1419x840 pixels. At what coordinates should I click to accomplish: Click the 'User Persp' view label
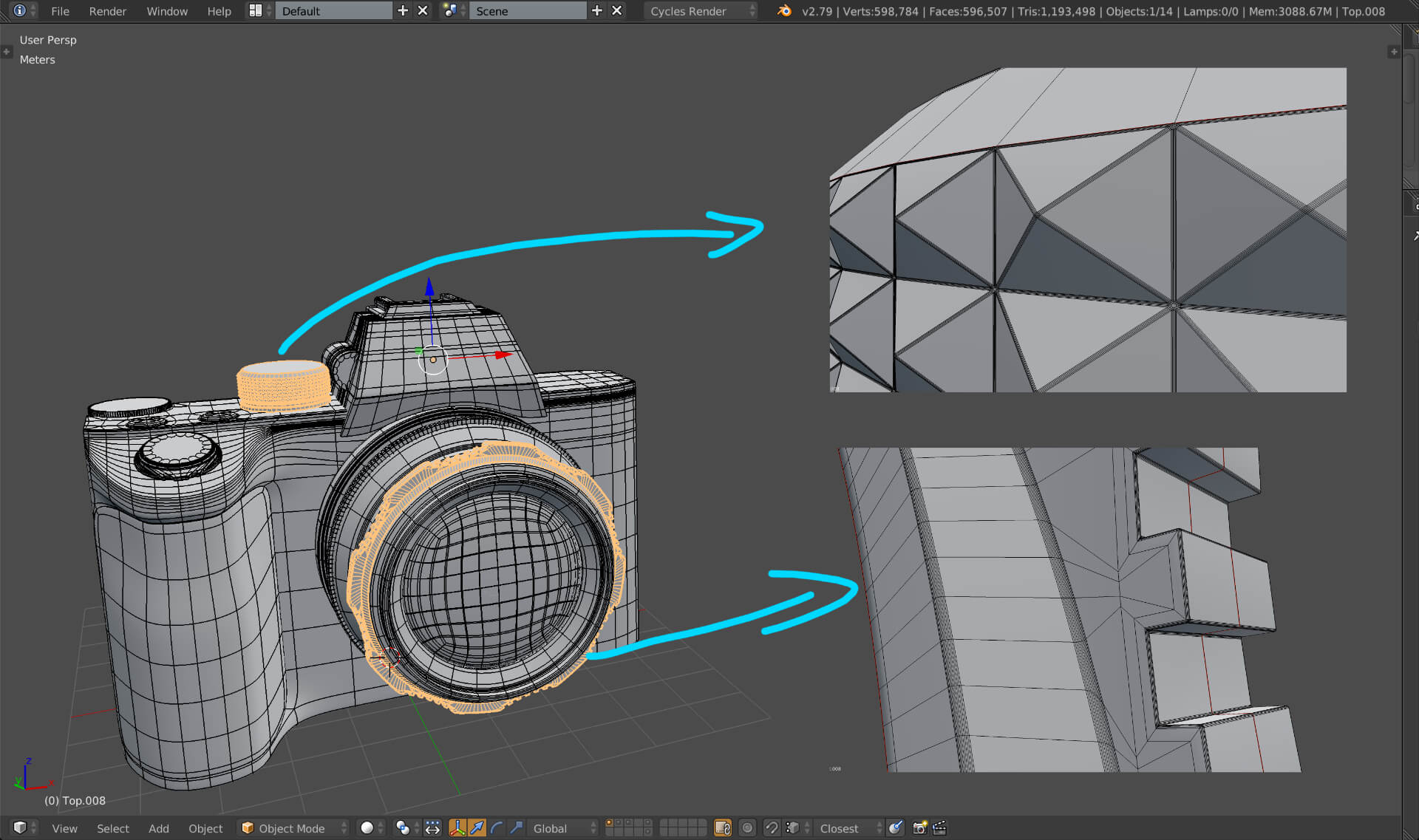coord(48,40)
